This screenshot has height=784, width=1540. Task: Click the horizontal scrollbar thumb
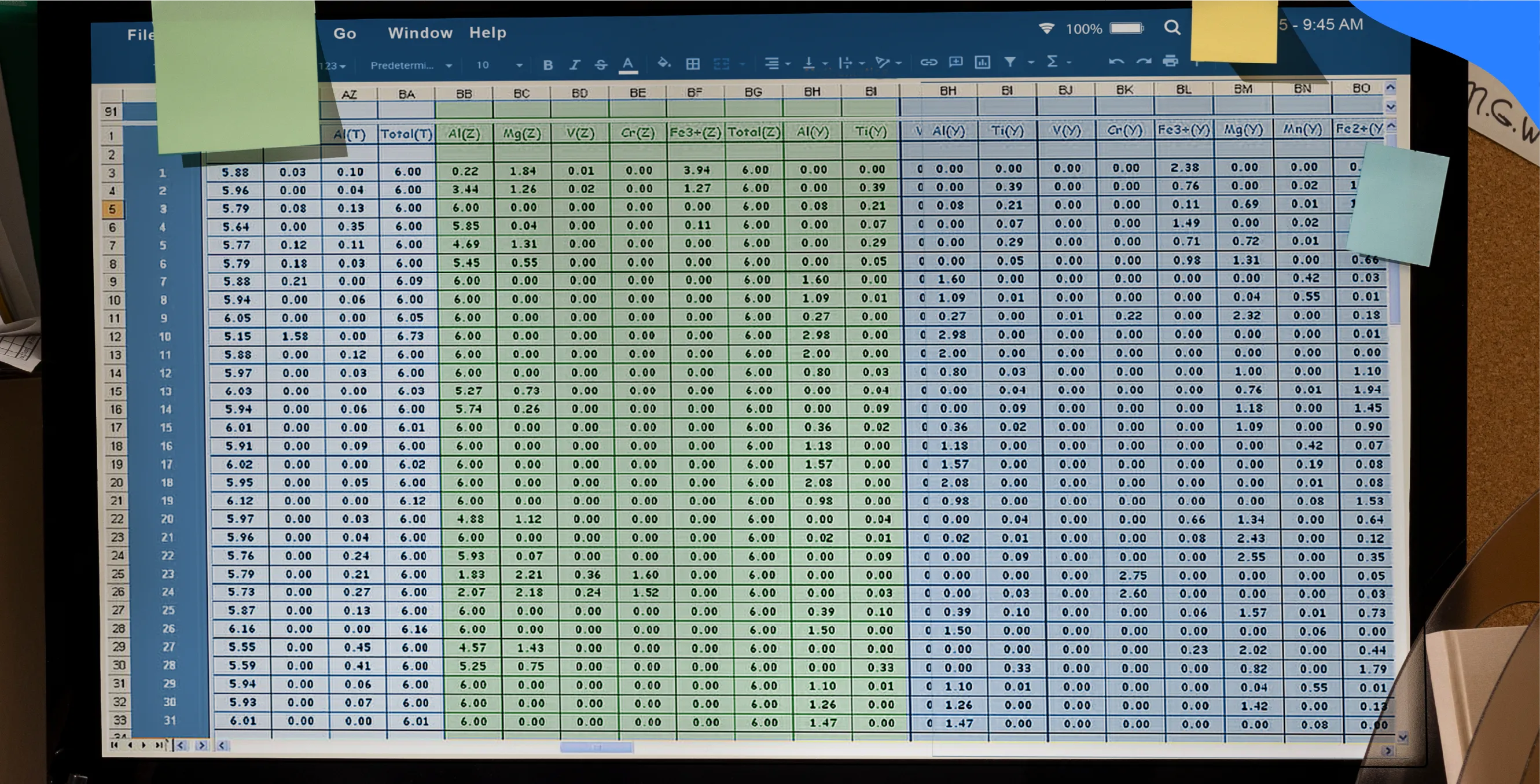[x=596, y=747]
